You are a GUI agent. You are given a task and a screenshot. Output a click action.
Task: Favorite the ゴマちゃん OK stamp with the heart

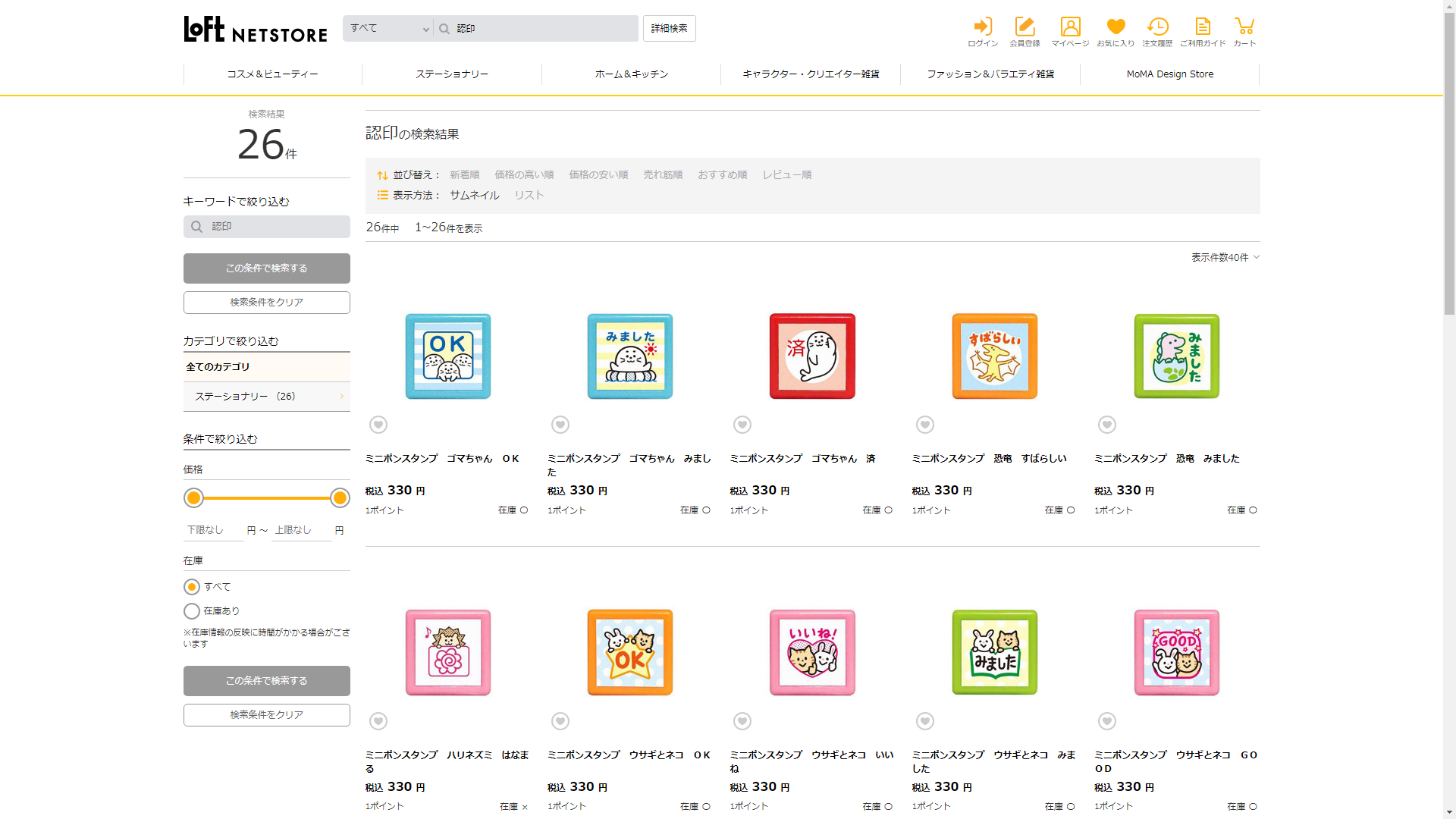tap(378, 425)
